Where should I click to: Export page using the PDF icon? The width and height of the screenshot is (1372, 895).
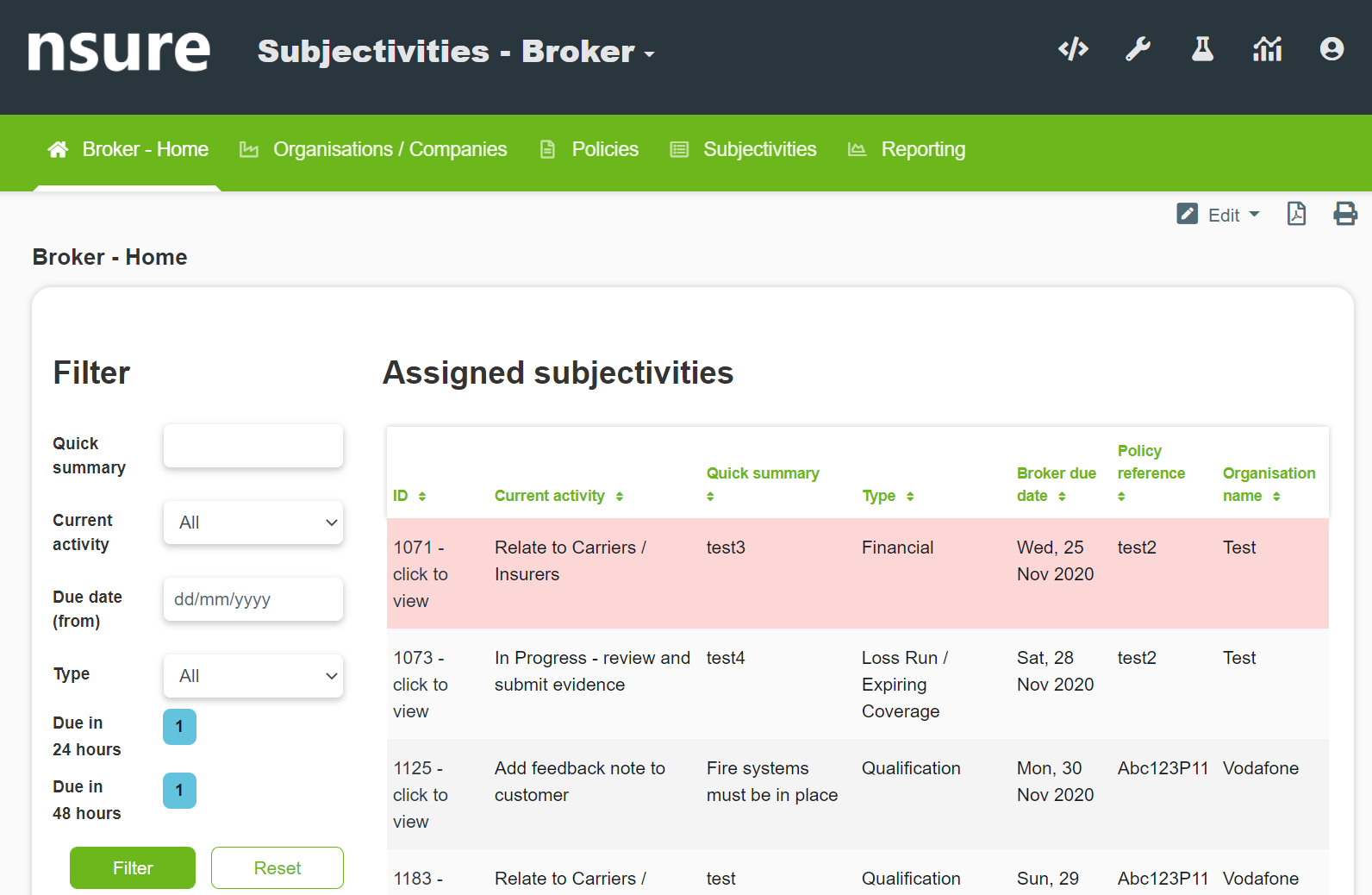[1296, 214]
